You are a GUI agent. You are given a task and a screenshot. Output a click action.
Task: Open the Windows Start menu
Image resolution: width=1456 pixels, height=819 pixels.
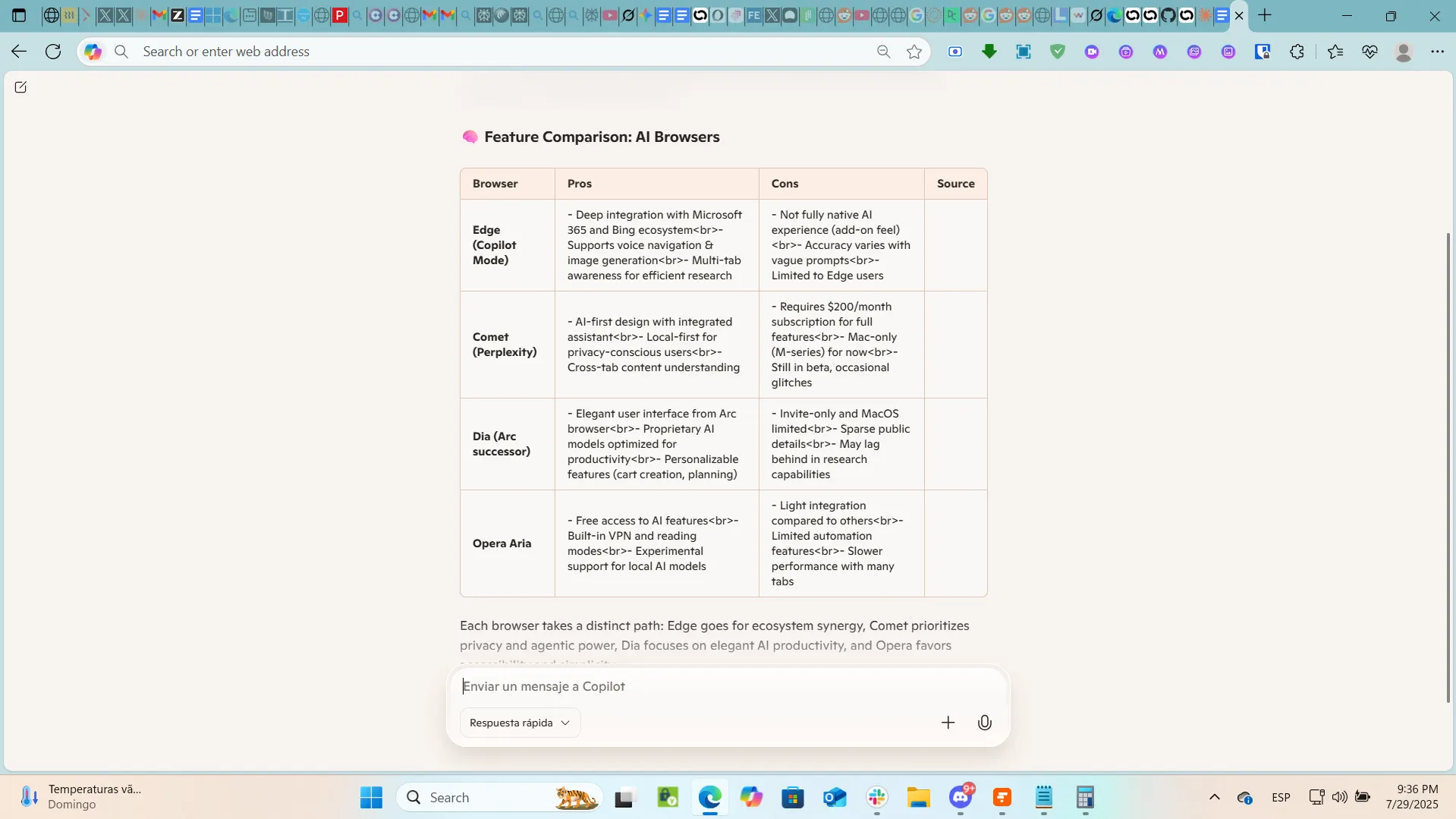click(x=371, y=797)
